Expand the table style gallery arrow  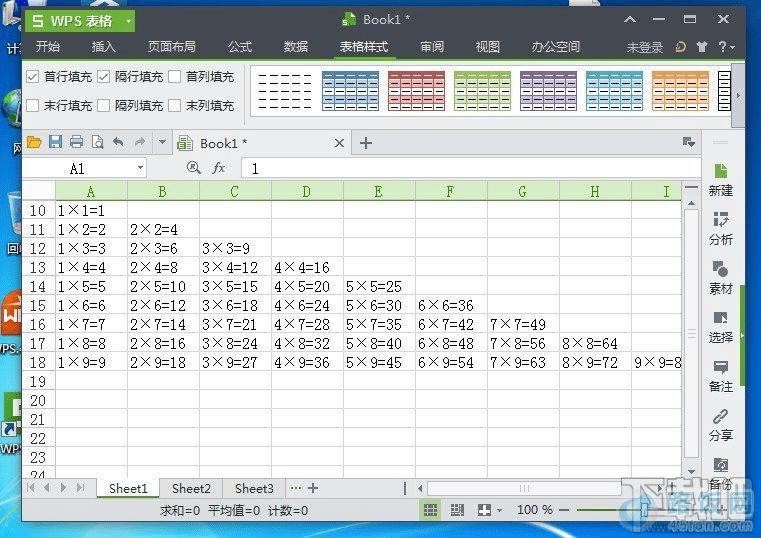738,96
